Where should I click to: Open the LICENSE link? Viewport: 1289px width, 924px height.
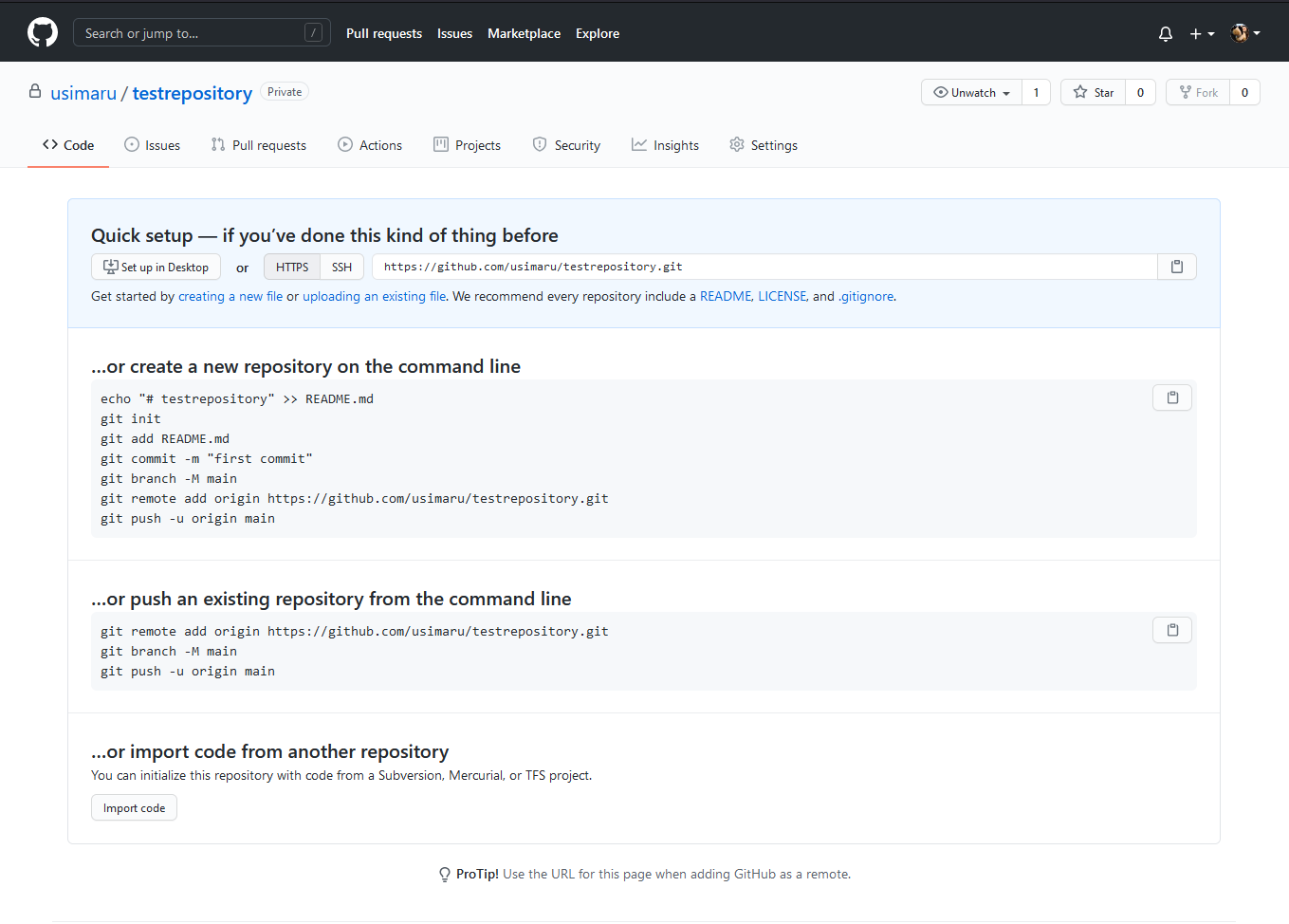(782, 296)
